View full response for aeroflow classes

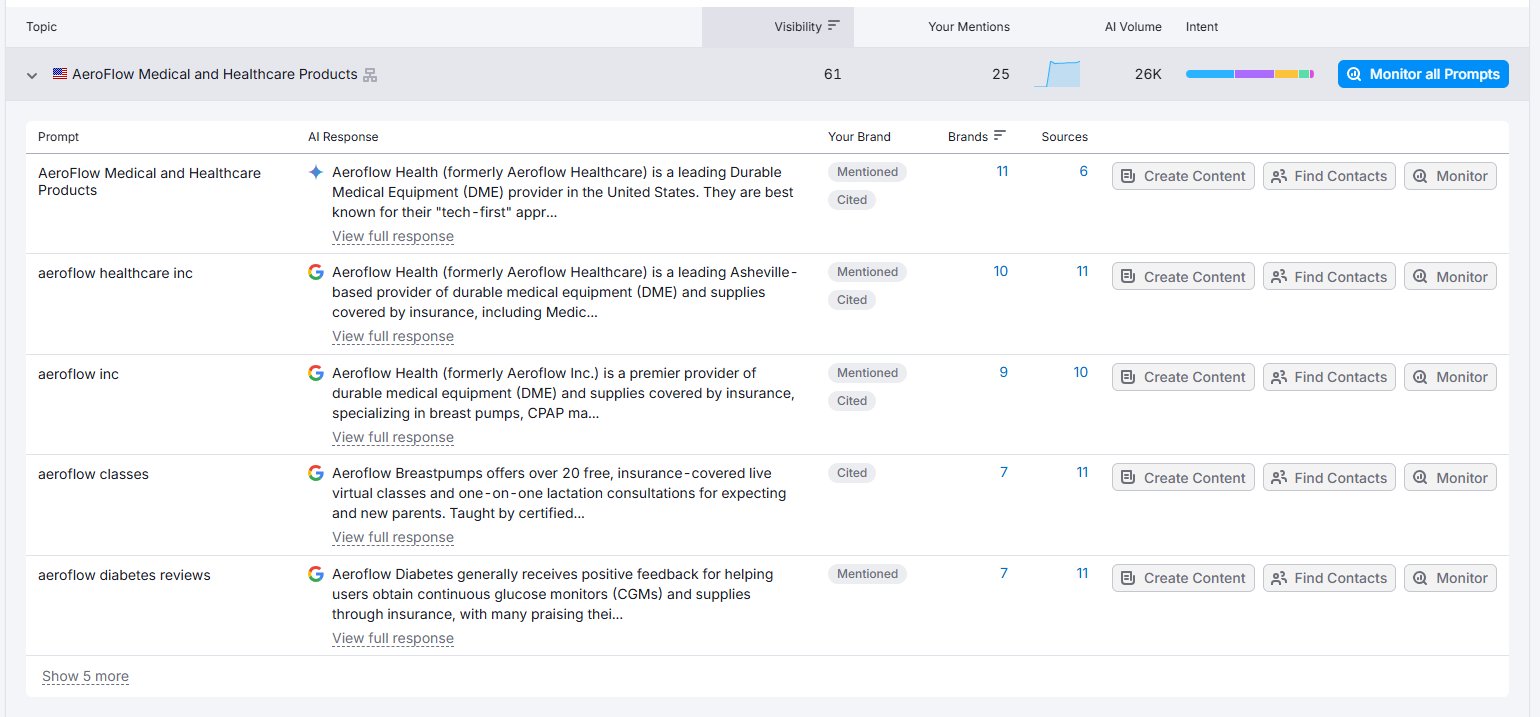coord(393,538)
